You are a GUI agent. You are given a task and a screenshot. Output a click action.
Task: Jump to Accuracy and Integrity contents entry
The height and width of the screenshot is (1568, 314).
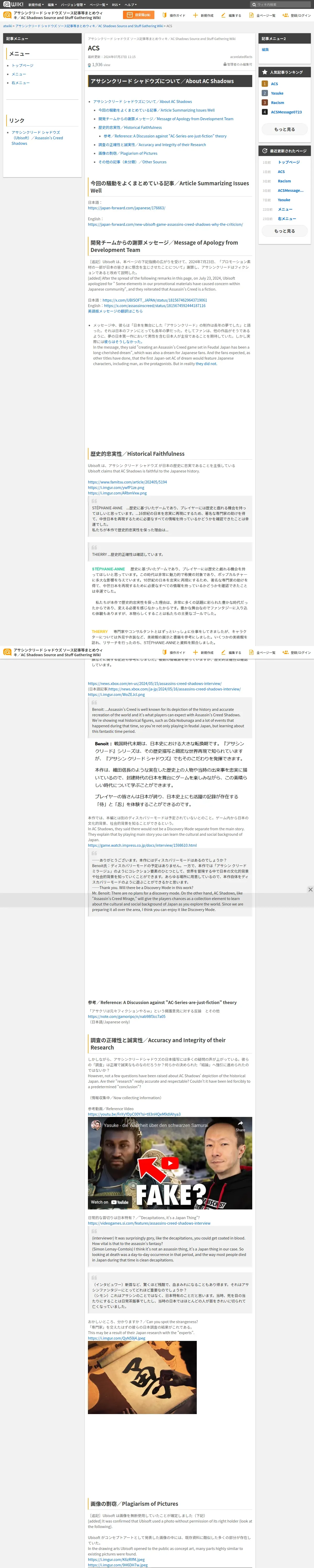(x=153, y=145)
